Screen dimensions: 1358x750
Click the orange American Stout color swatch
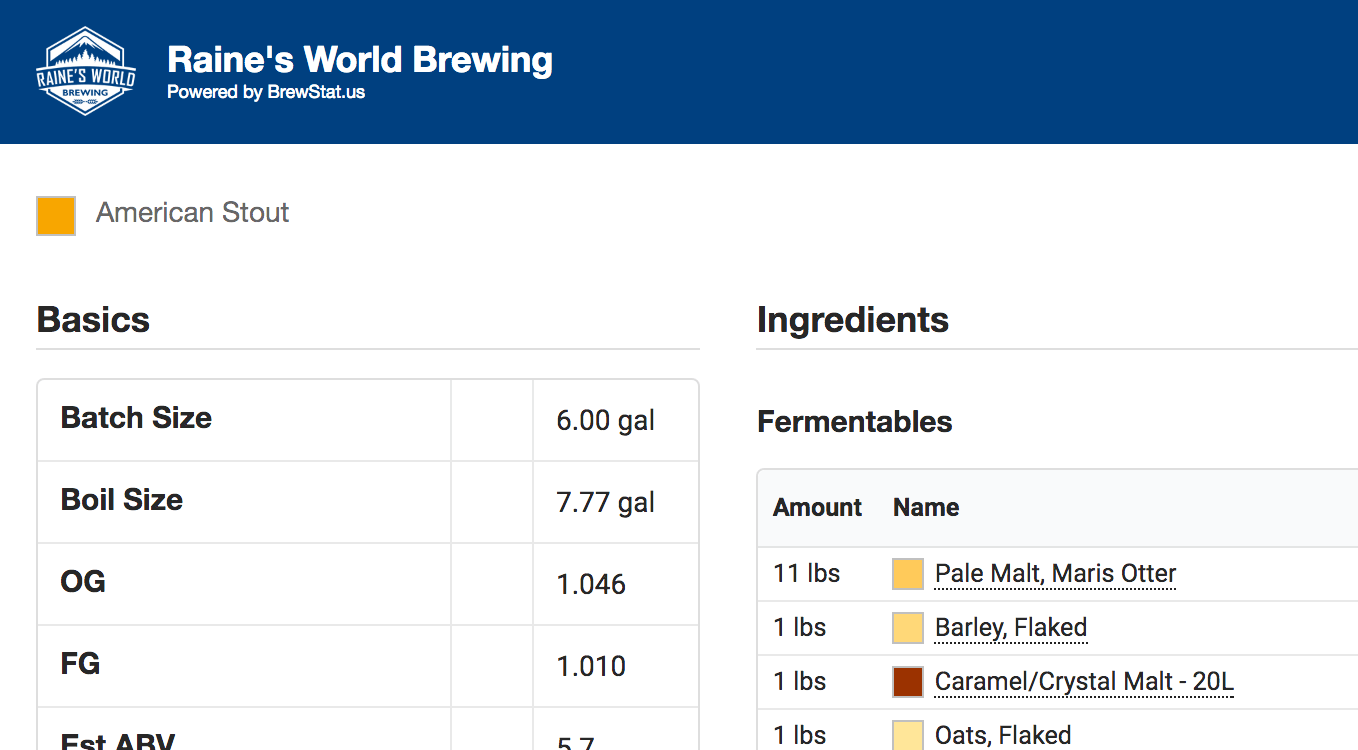point(56,216)
